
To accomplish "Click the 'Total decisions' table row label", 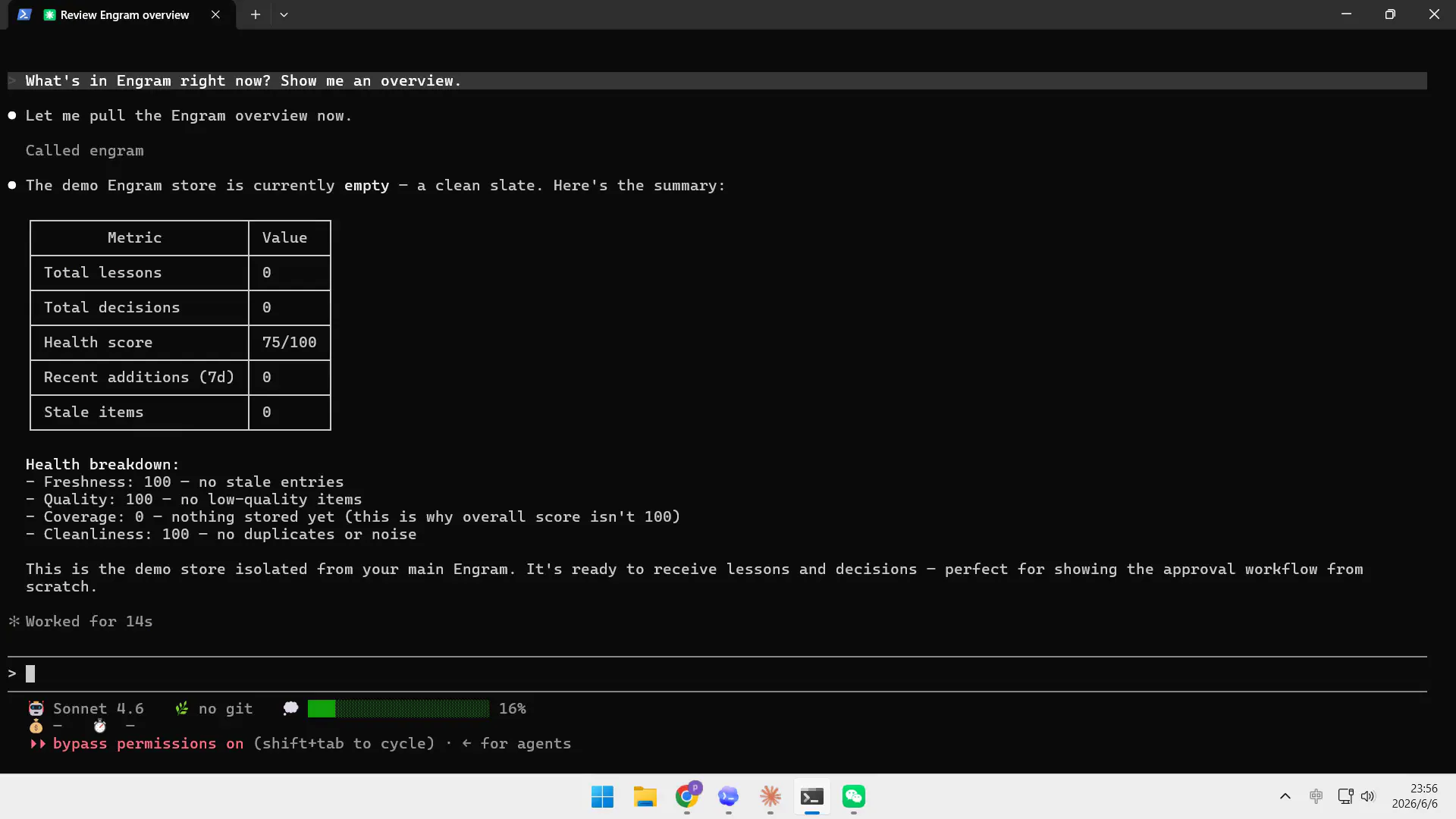I will [x=112, y=308].
